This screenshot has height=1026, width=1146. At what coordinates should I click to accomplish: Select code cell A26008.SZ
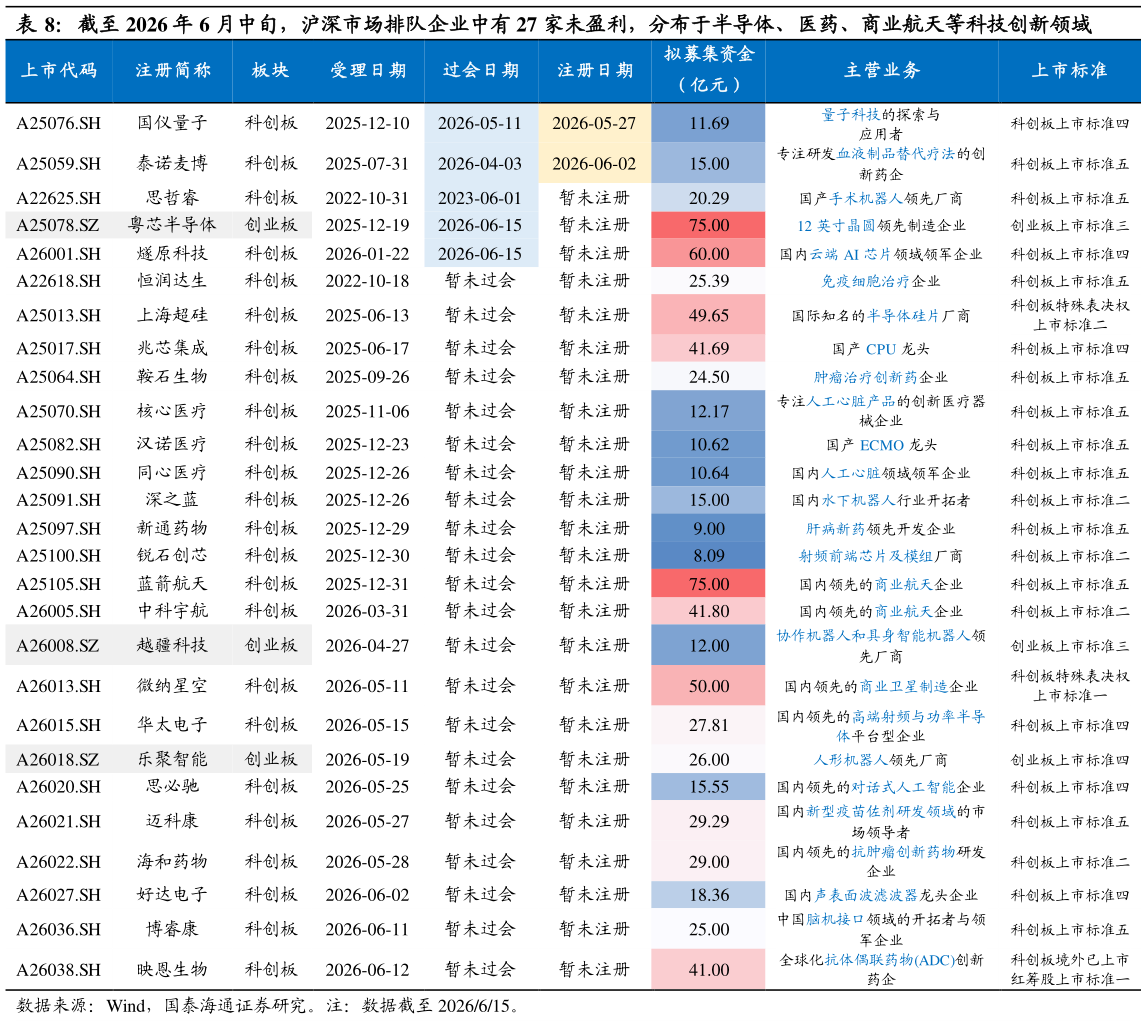pos(58,646)
